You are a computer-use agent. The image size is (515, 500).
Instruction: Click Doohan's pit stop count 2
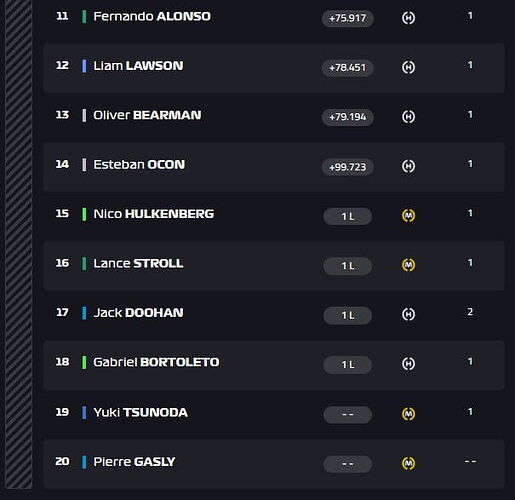click(470, 312)
